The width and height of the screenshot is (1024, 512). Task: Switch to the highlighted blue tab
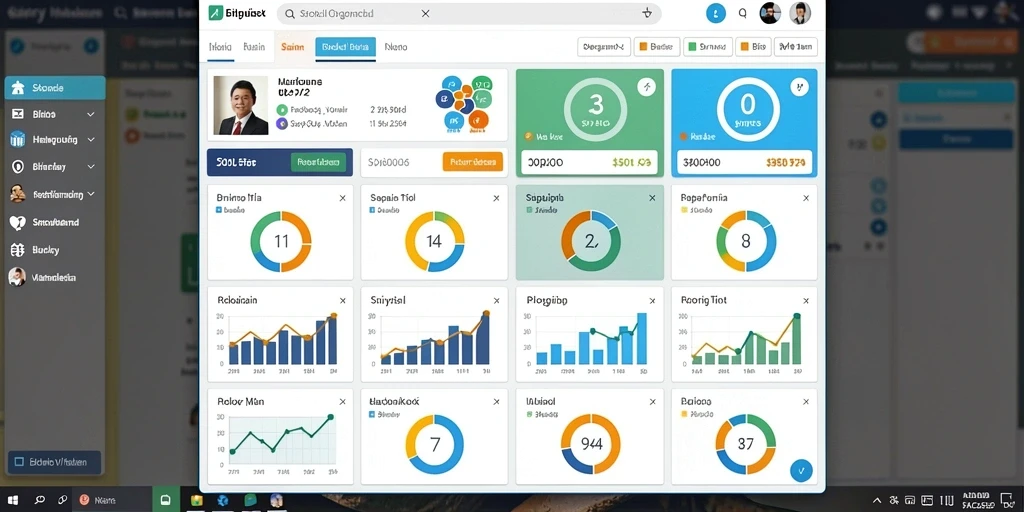[x=345, y=47]
